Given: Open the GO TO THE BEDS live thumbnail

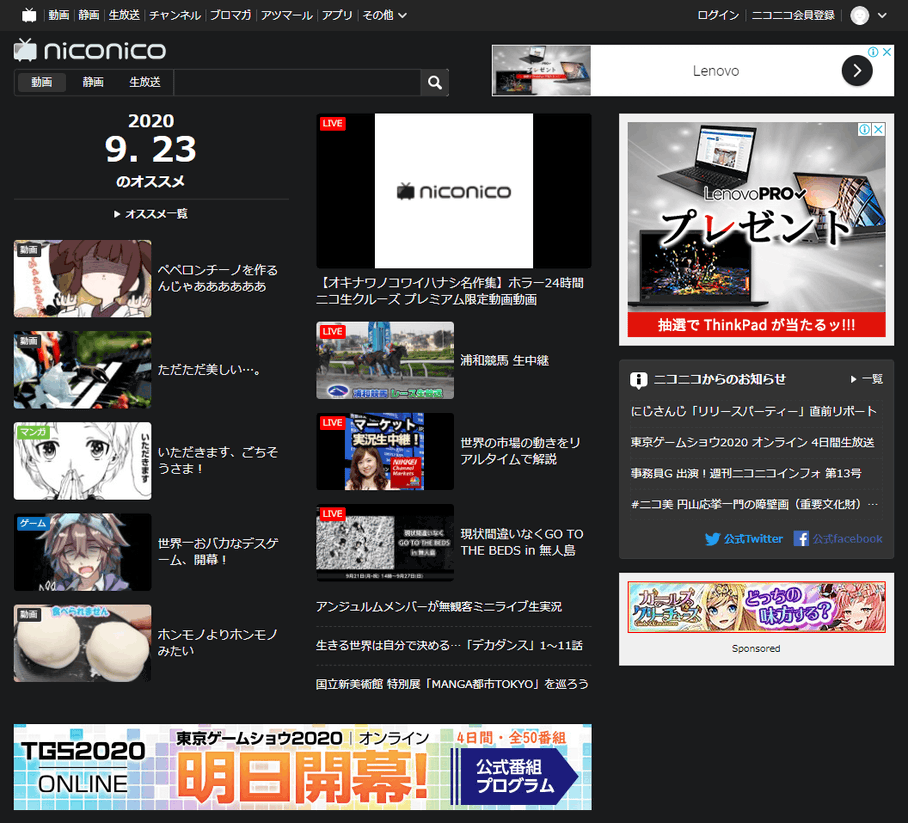Looking at the screenshot, I should (385, 543).
